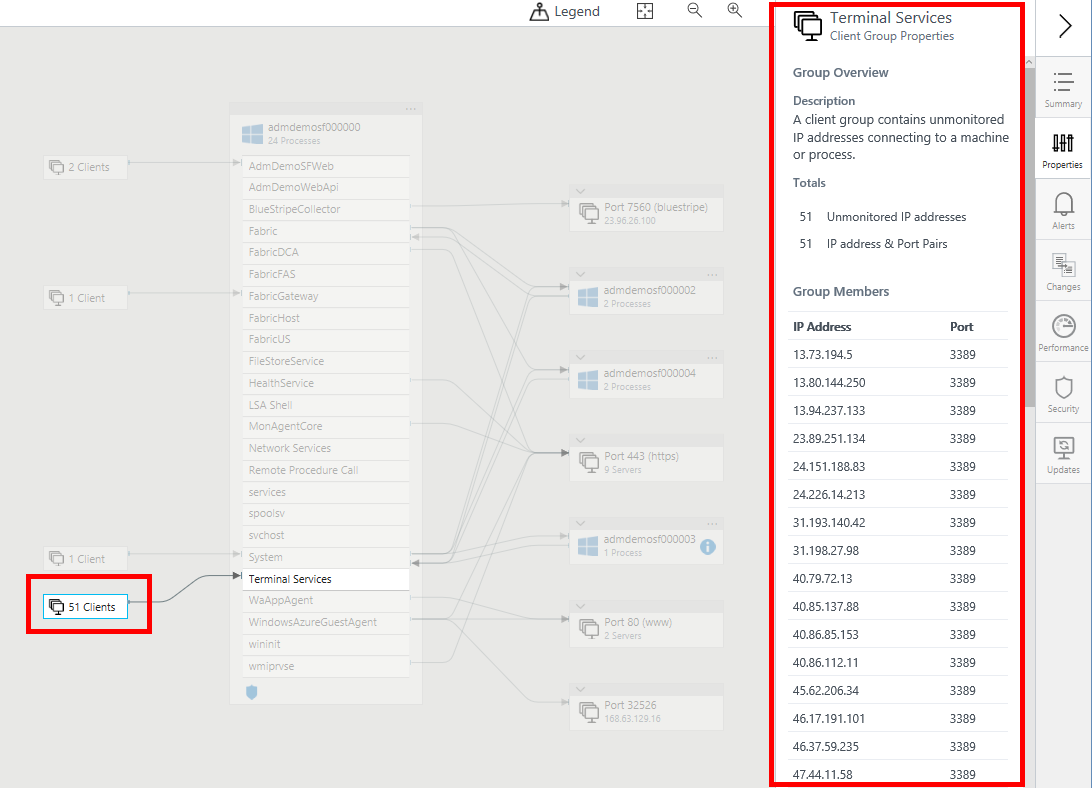
Task: Click the fit-to-screen icon
Action: tap(645, 11)
